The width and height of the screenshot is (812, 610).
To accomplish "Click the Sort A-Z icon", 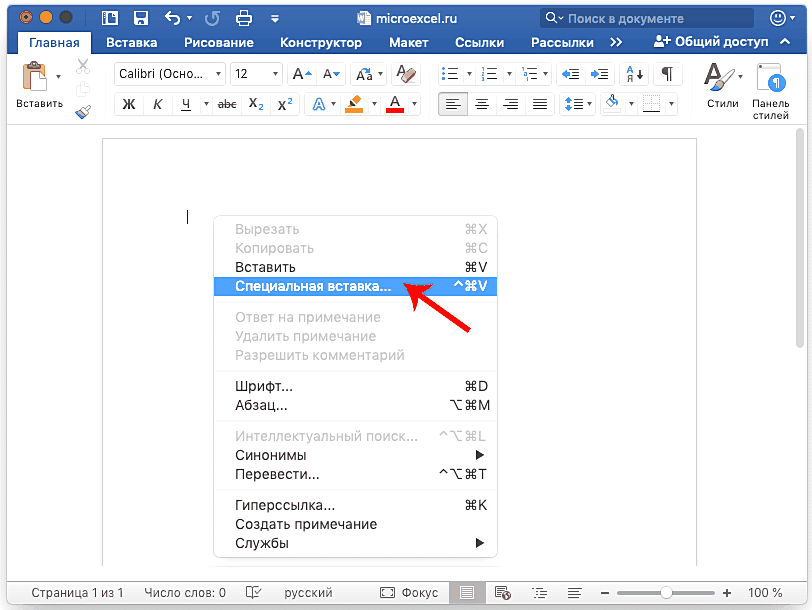I will (x=632, y=74).
